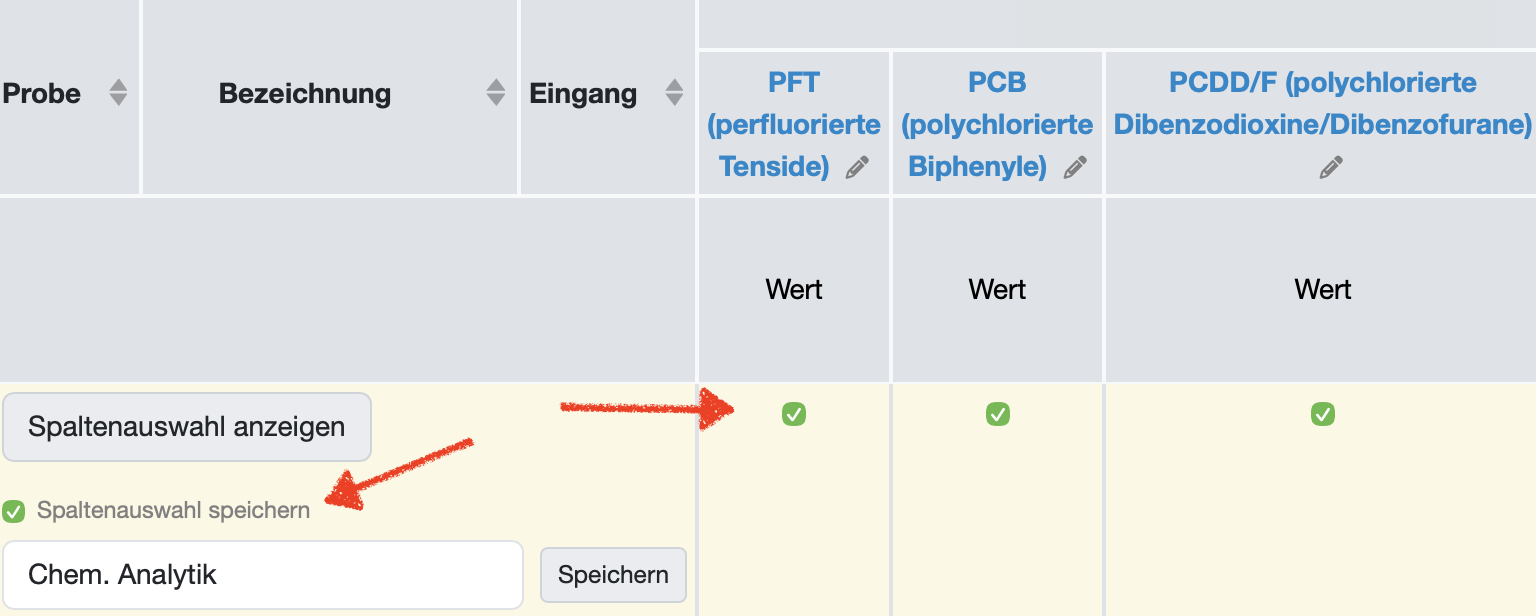Click the Probe column header
Screen dimensions: 1536x616
pyautogui.click(x=42, y=94)
